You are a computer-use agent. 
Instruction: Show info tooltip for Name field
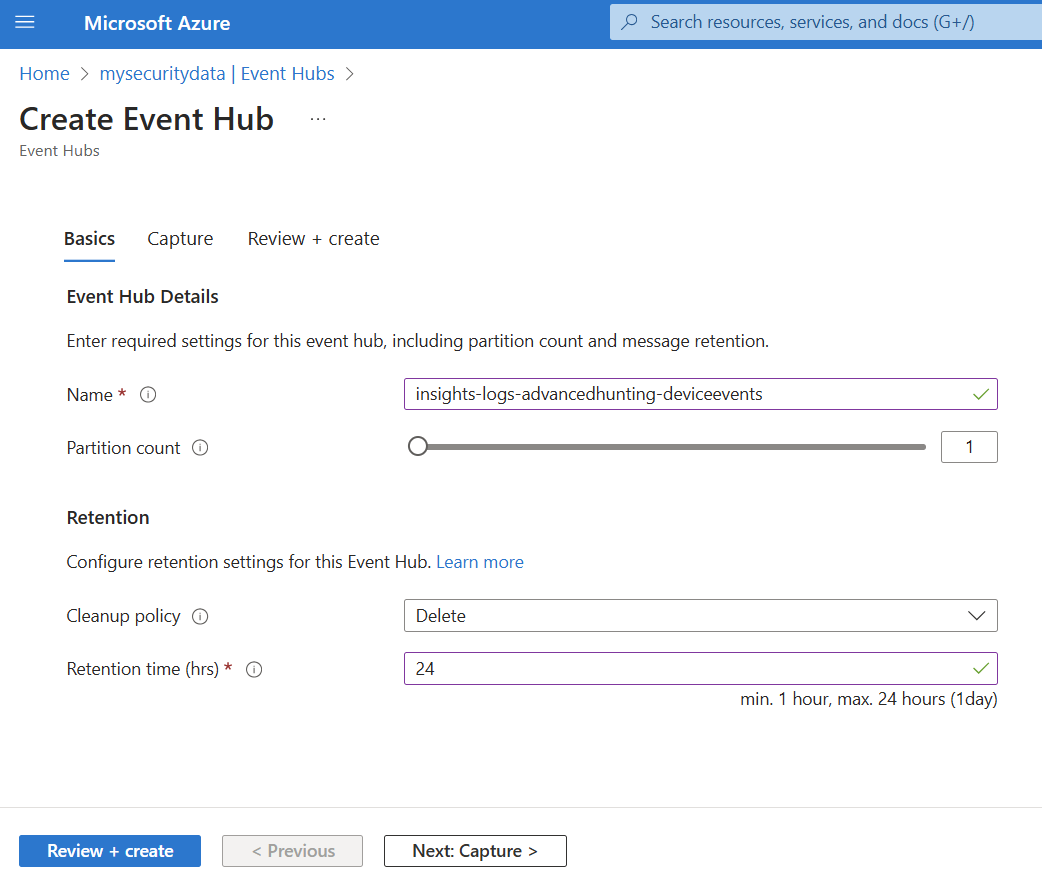coord(148,395)
